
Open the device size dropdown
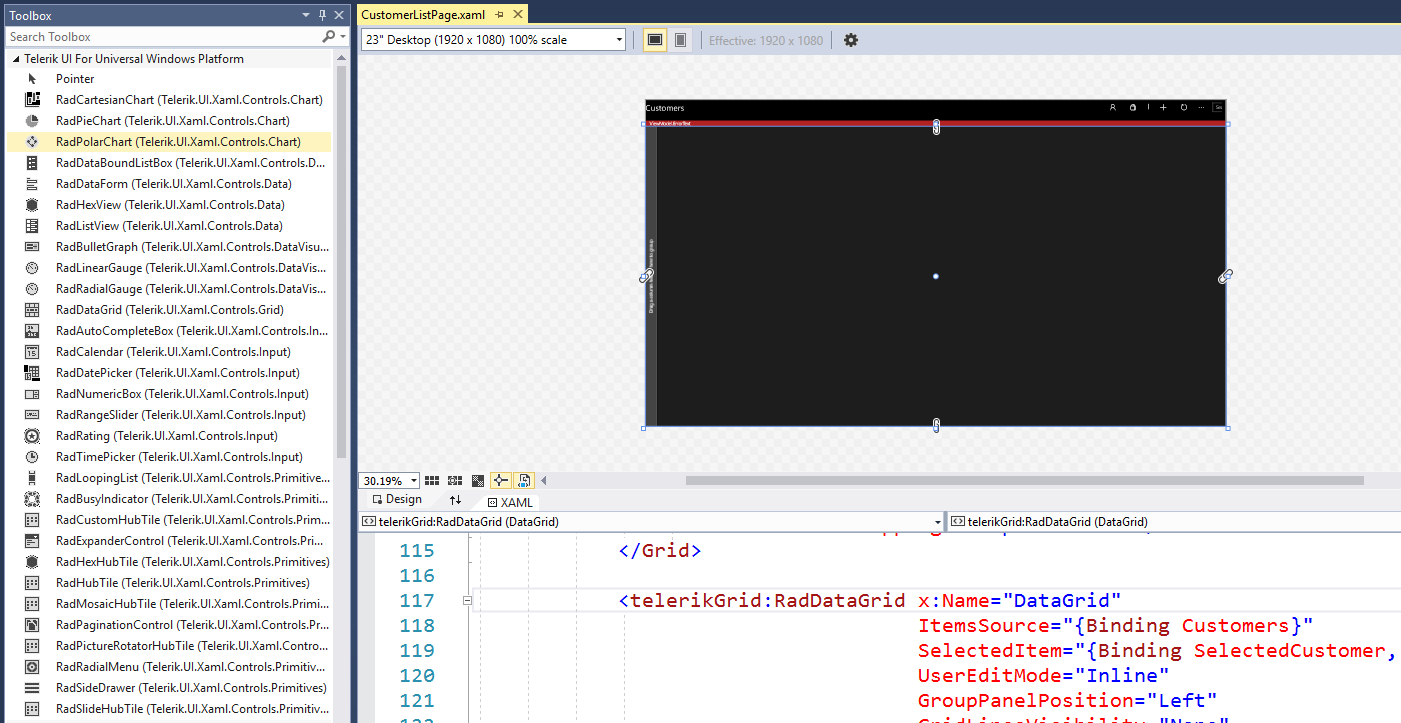coord(620,41)
